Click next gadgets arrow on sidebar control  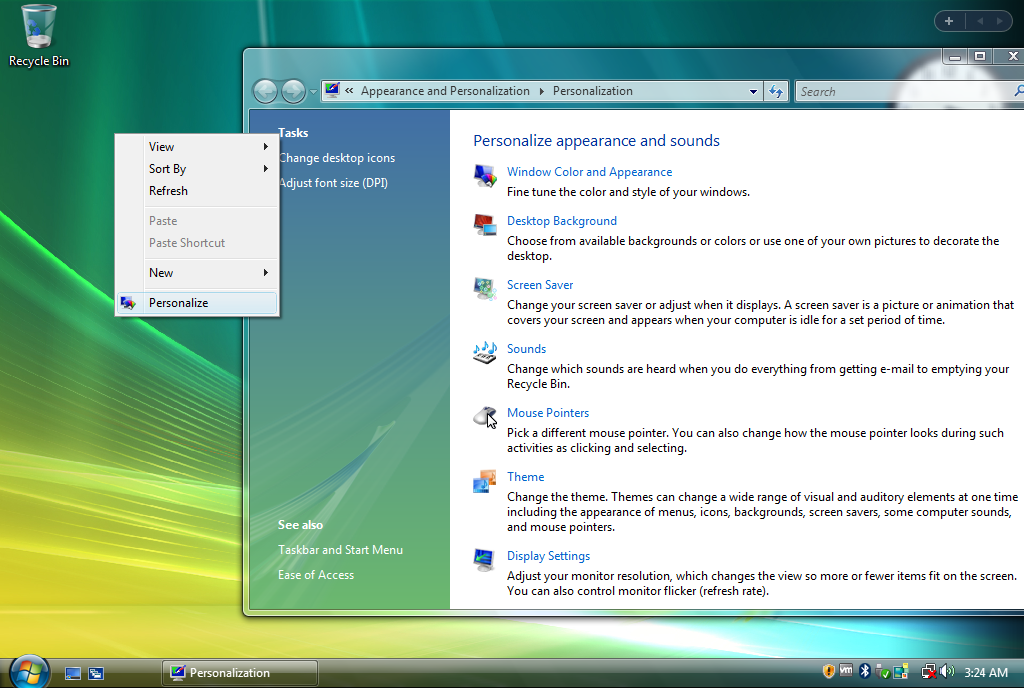click(999, 21)
